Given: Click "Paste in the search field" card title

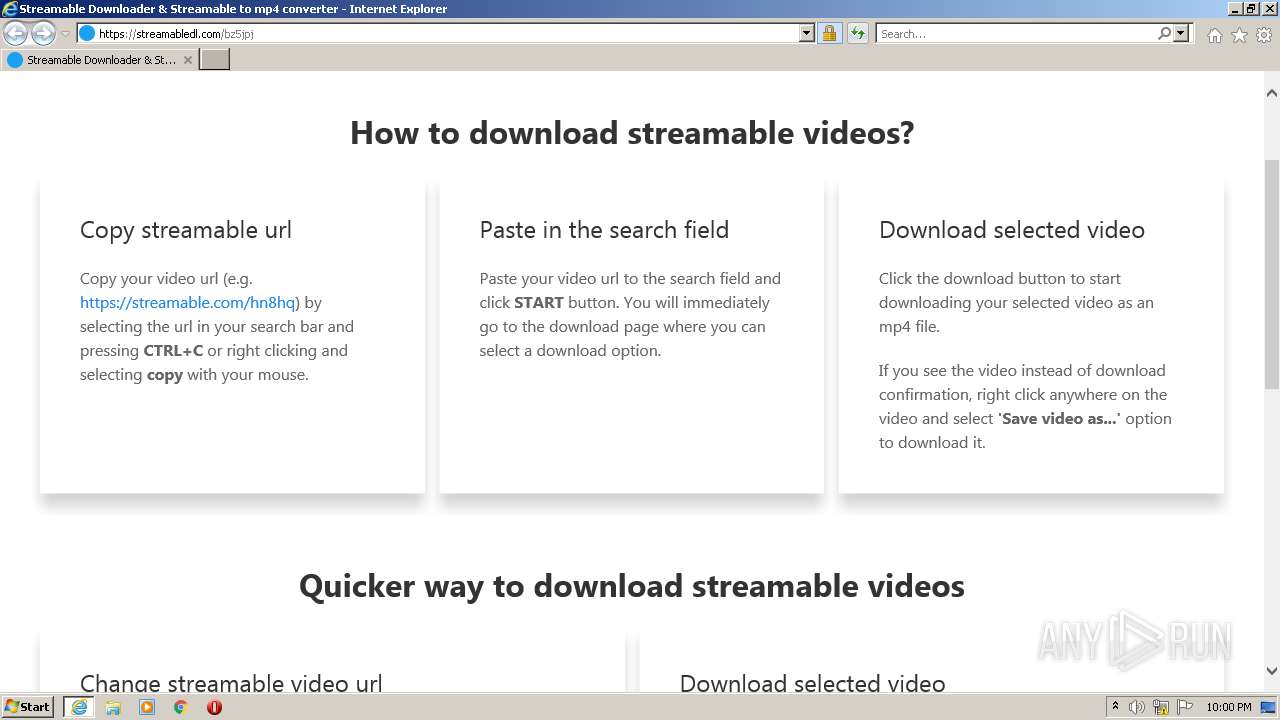Looking at the screenshot, I should tap(604, 230).
